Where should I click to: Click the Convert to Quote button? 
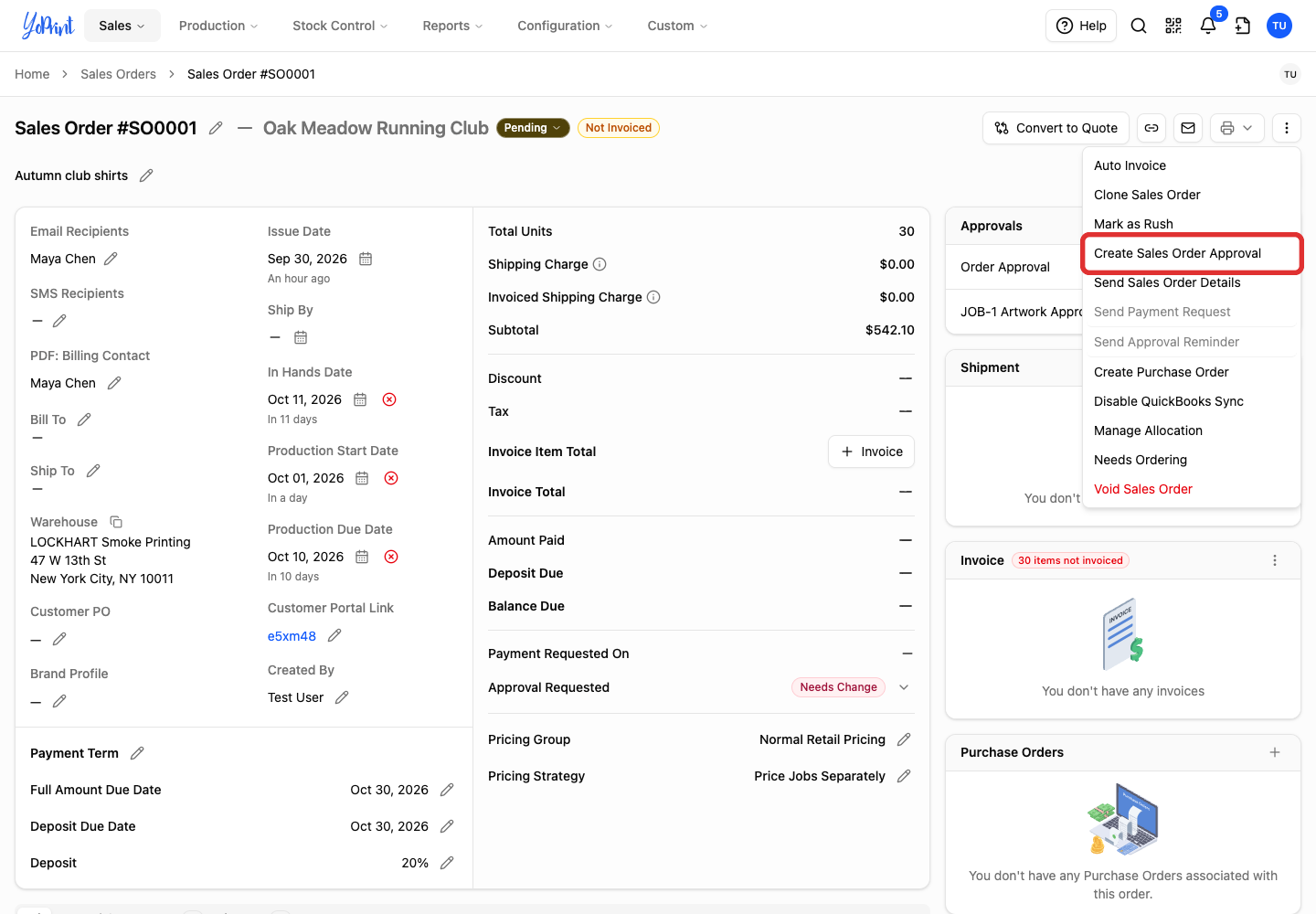point(1056,128)
